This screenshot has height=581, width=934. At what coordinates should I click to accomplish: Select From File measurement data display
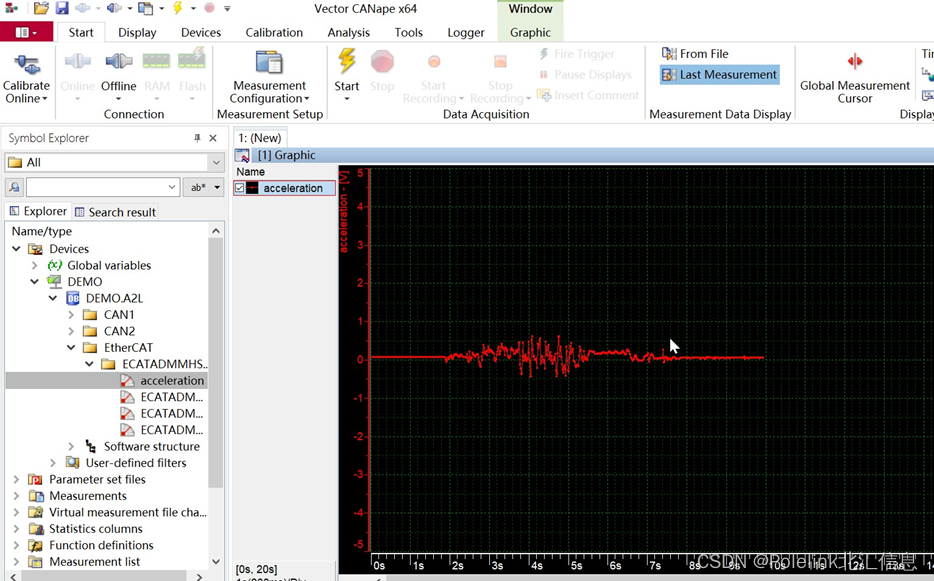[x=695, y=54]
